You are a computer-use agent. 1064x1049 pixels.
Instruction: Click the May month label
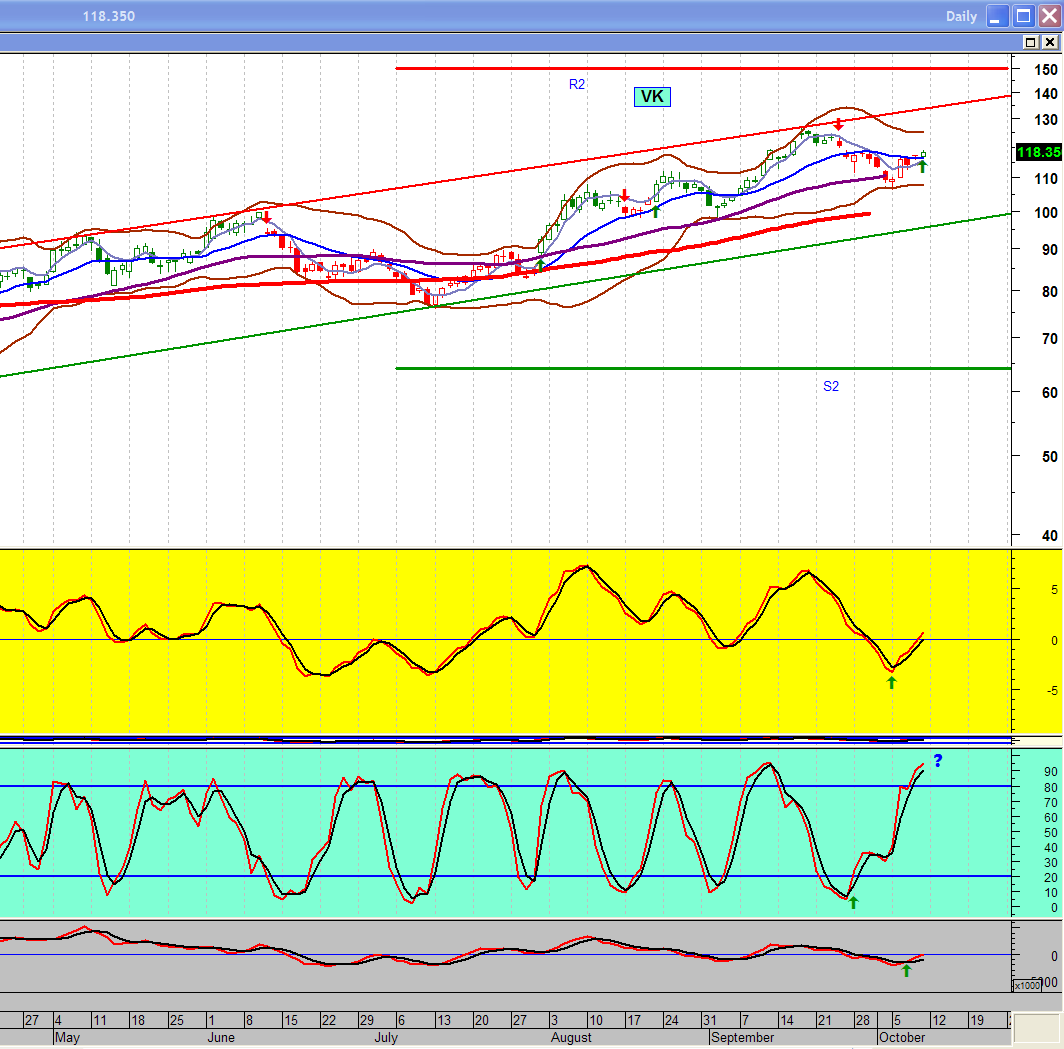(67, 1037)
